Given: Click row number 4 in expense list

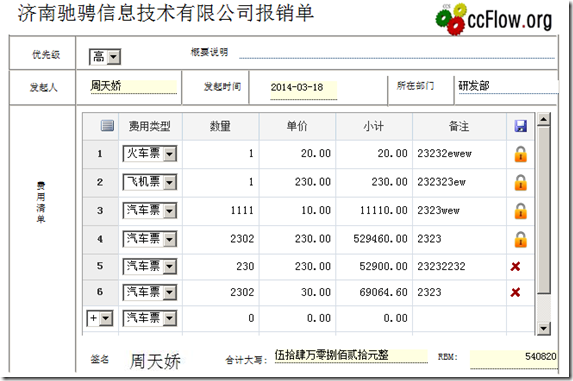Looking at the screenshot, I should click(100, 239).
